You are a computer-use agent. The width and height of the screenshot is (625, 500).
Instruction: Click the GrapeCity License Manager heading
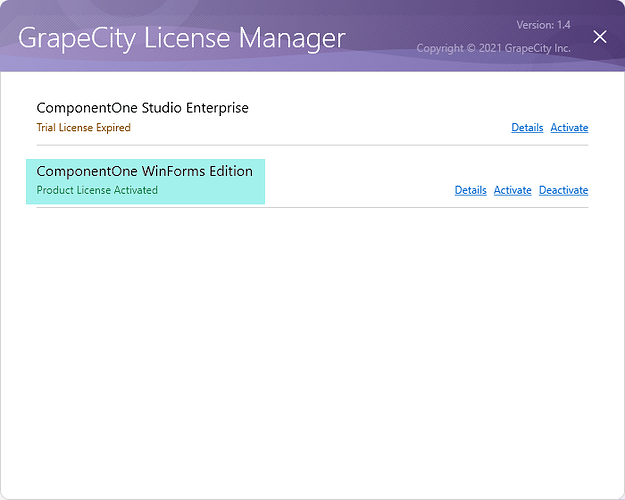point(181,39)
